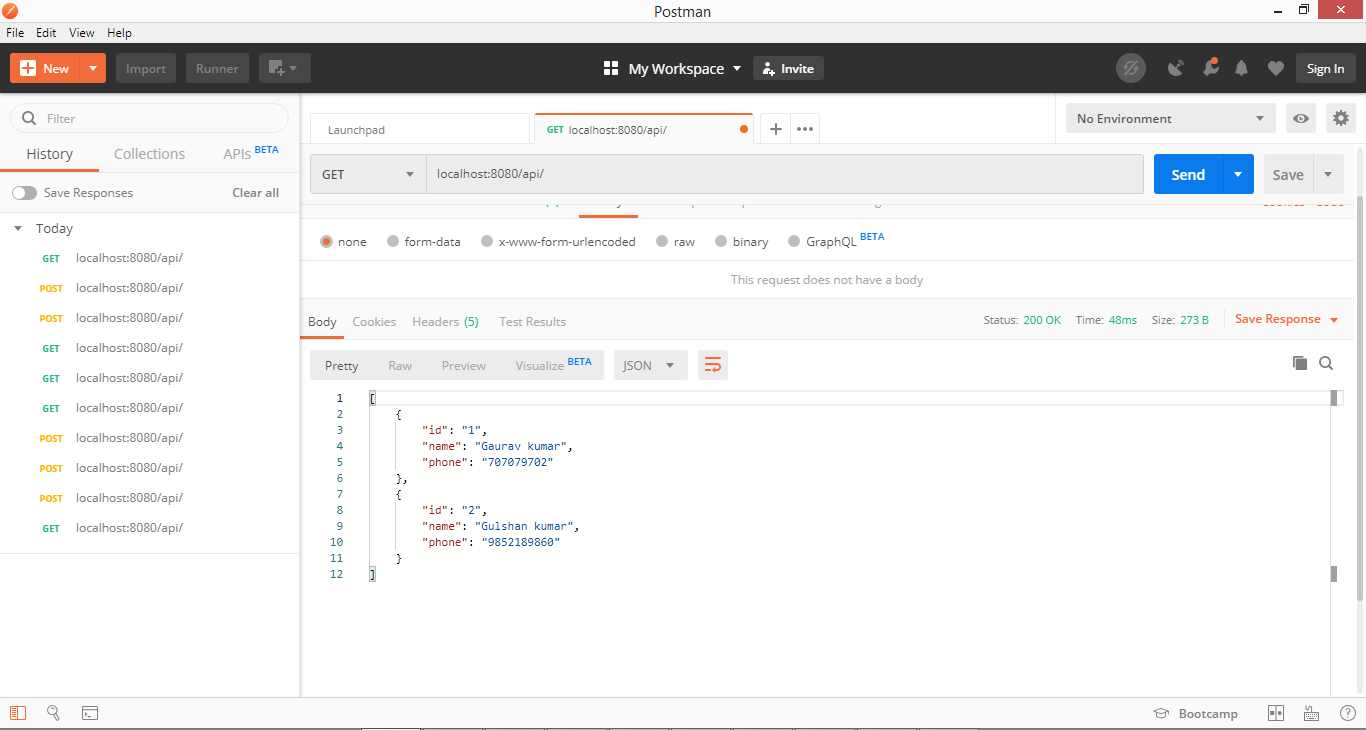This screenshot has height=730, width=1366.
Task: Open the Edit menu
Action: pyautogui.click(x=46, y=33)
